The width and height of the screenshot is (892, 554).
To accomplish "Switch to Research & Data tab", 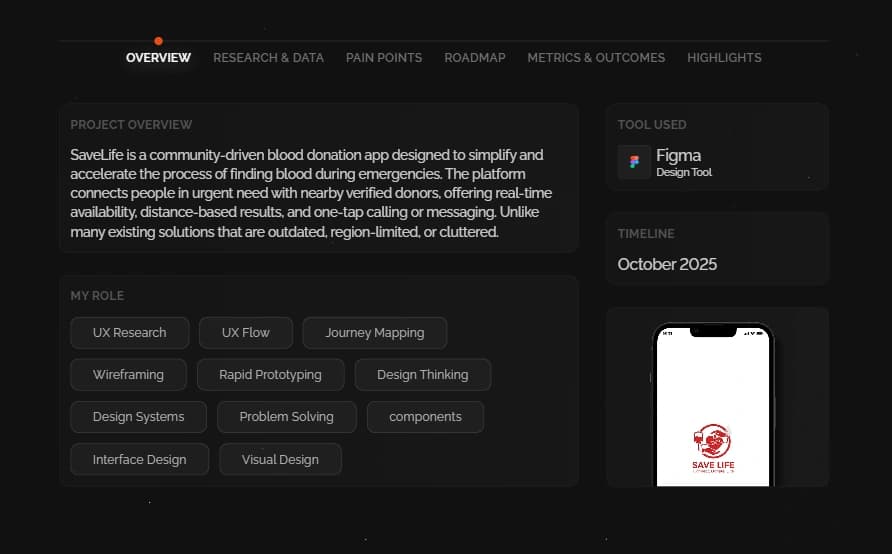I will tap(269, 57).
